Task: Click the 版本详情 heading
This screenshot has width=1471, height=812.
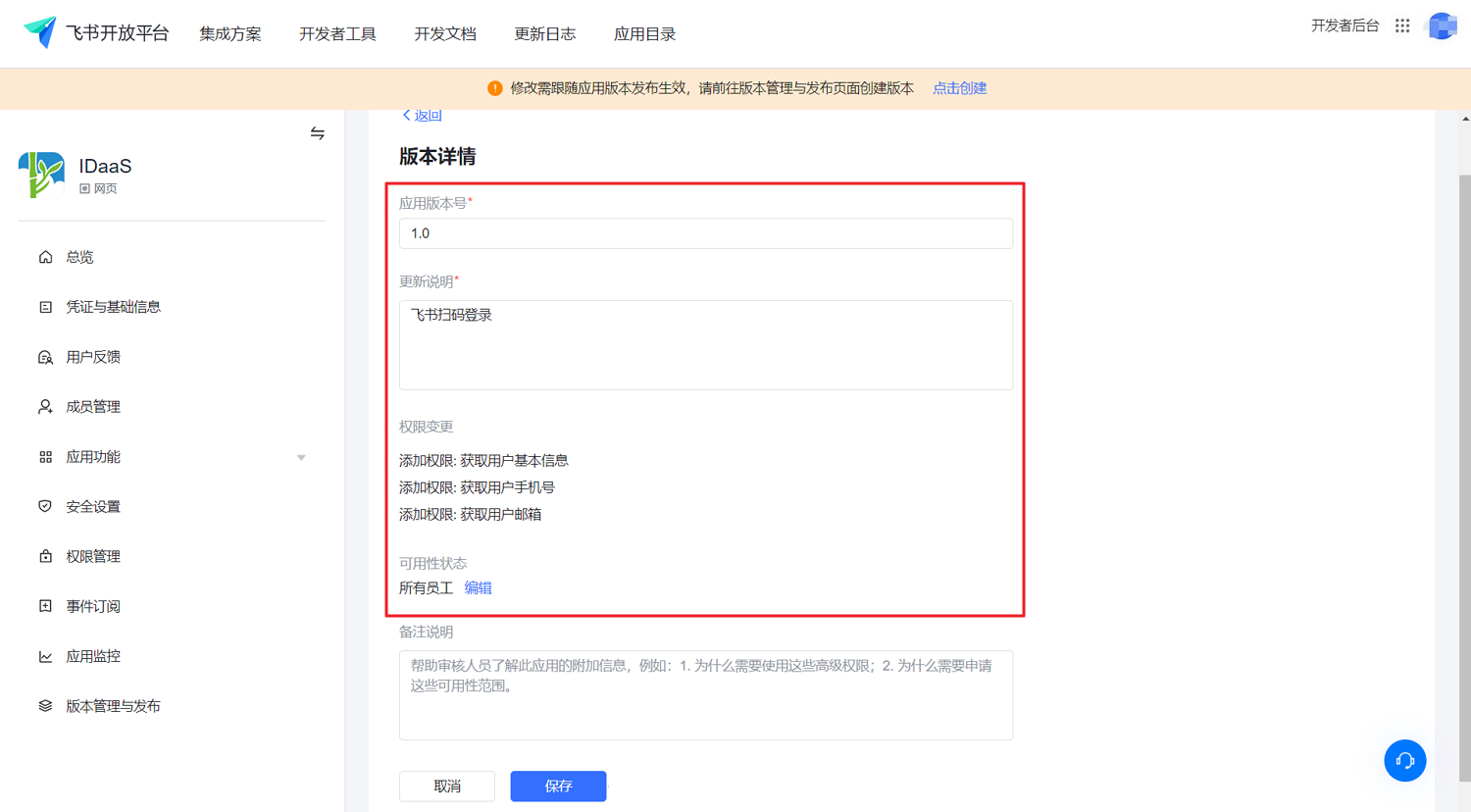Action: (x=437, y=157)
